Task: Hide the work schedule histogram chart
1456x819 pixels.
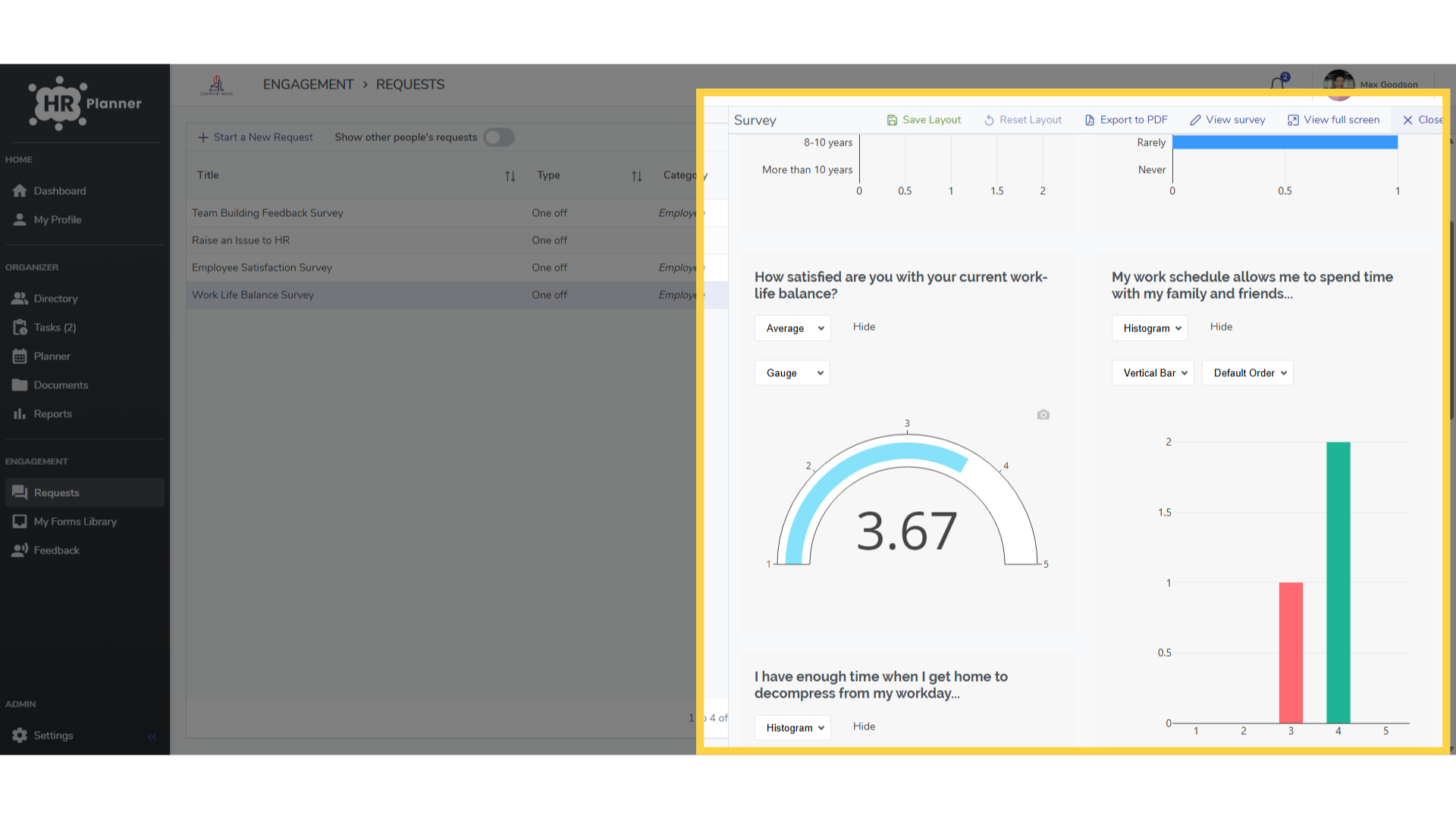Action: pos(1221,327)
